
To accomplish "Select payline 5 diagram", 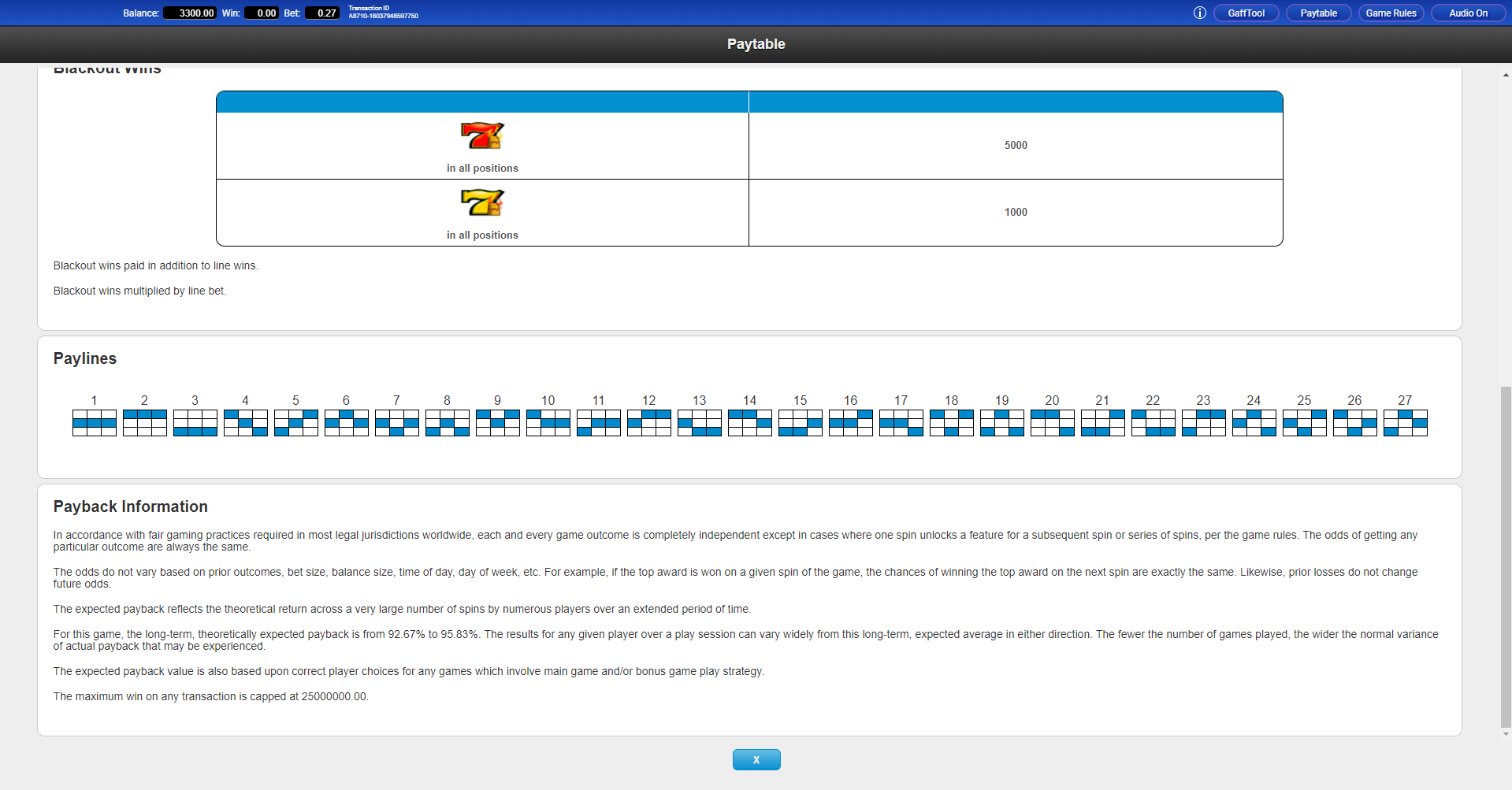I will click(x=295, y=423).
